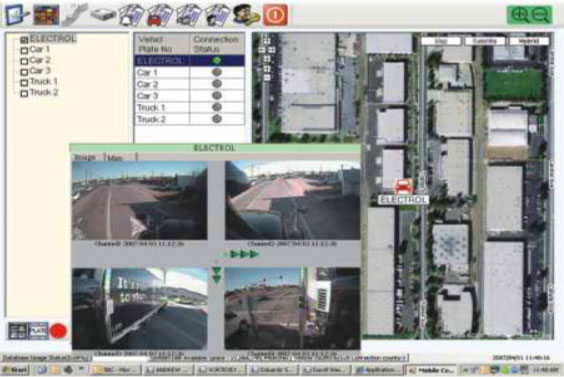Open the top-left camera channel thumbnail
Viewport: 564px width, 377px height.
pyautogui.click(x=140, y=200)
